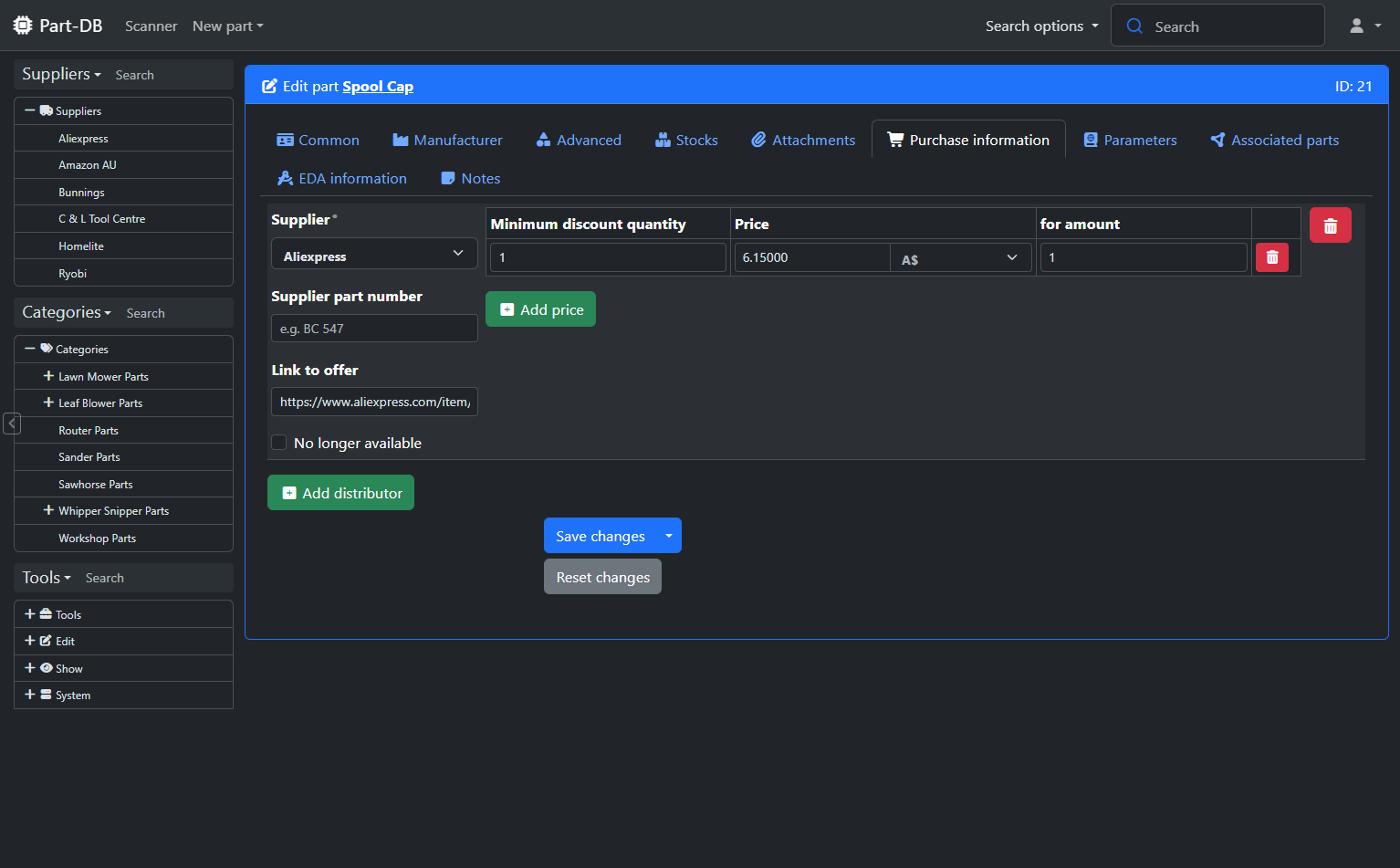This screenshot has height=868, width=1400.
Task: Focus the Supplier part number field
Action: click(x=374, y=329)
